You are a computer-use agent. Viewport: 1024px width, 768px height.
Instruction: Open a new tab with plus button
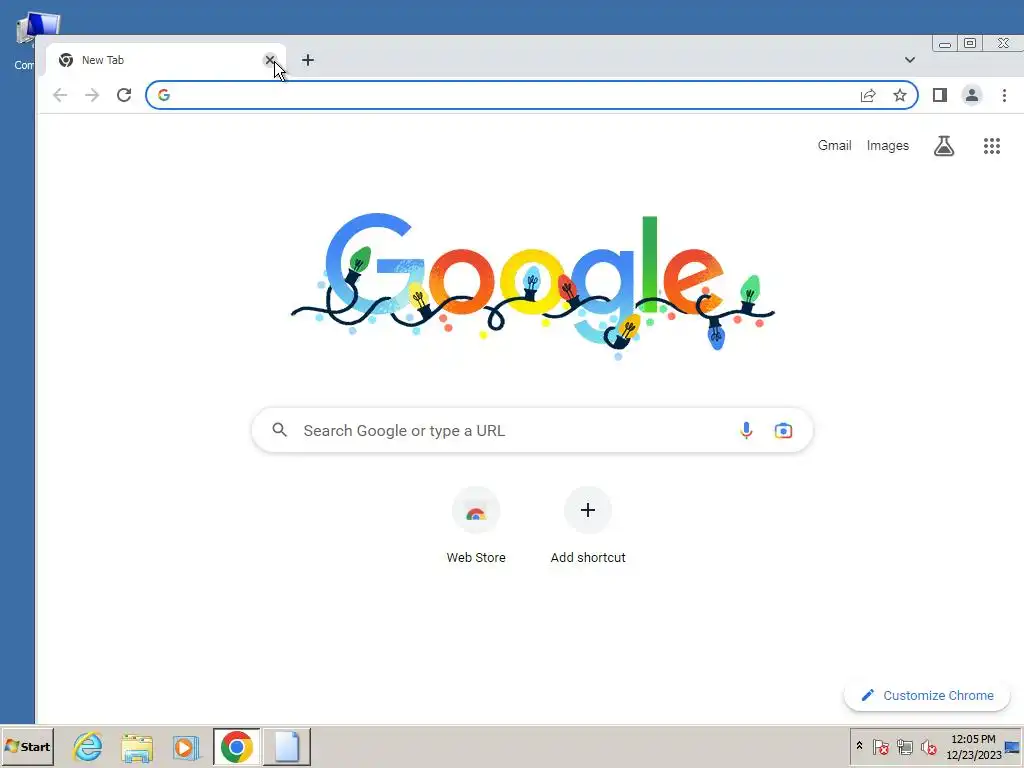pyautogui.click(x=308, y=60)
